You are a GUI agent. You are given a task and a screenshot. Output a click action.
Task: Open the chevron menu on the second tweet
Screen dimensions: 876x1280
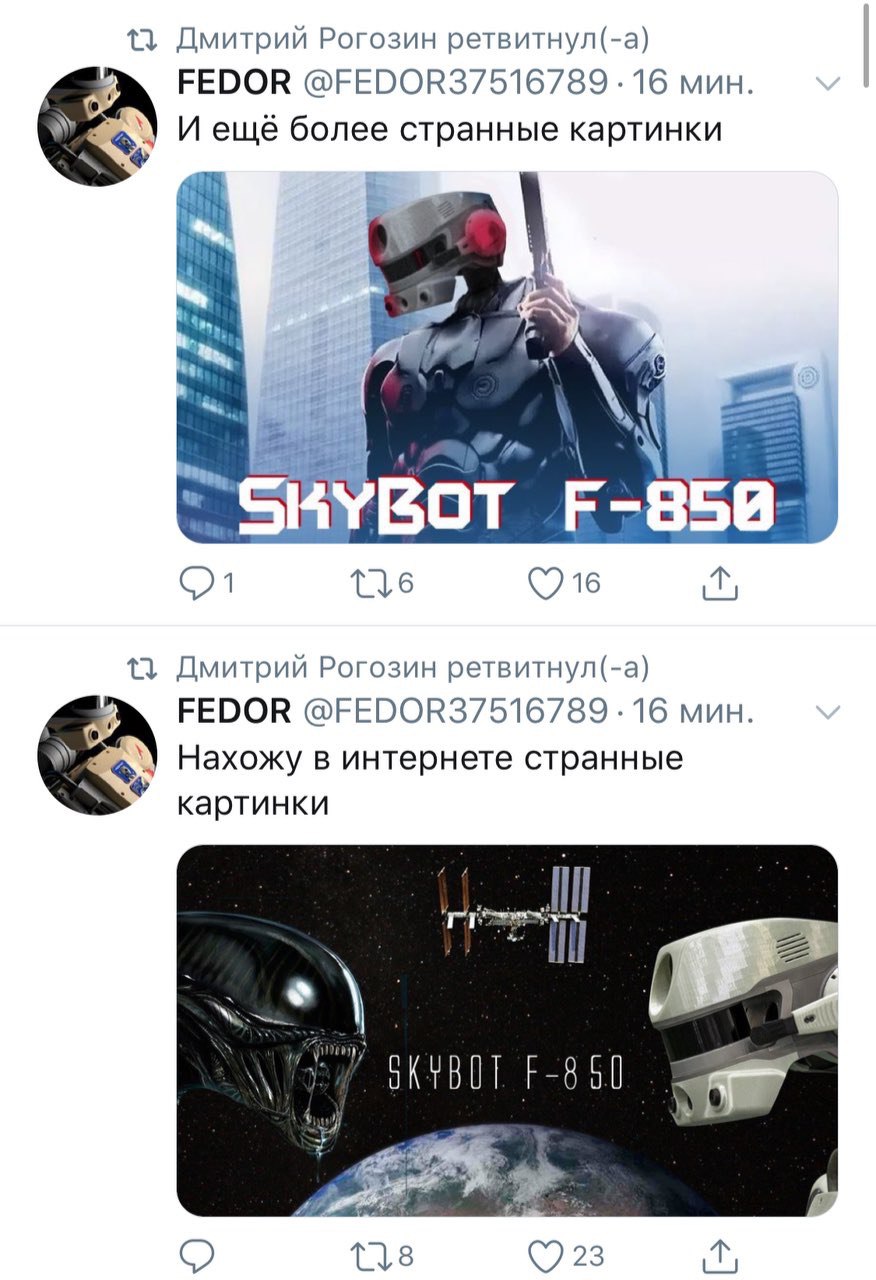click(829, 713)
